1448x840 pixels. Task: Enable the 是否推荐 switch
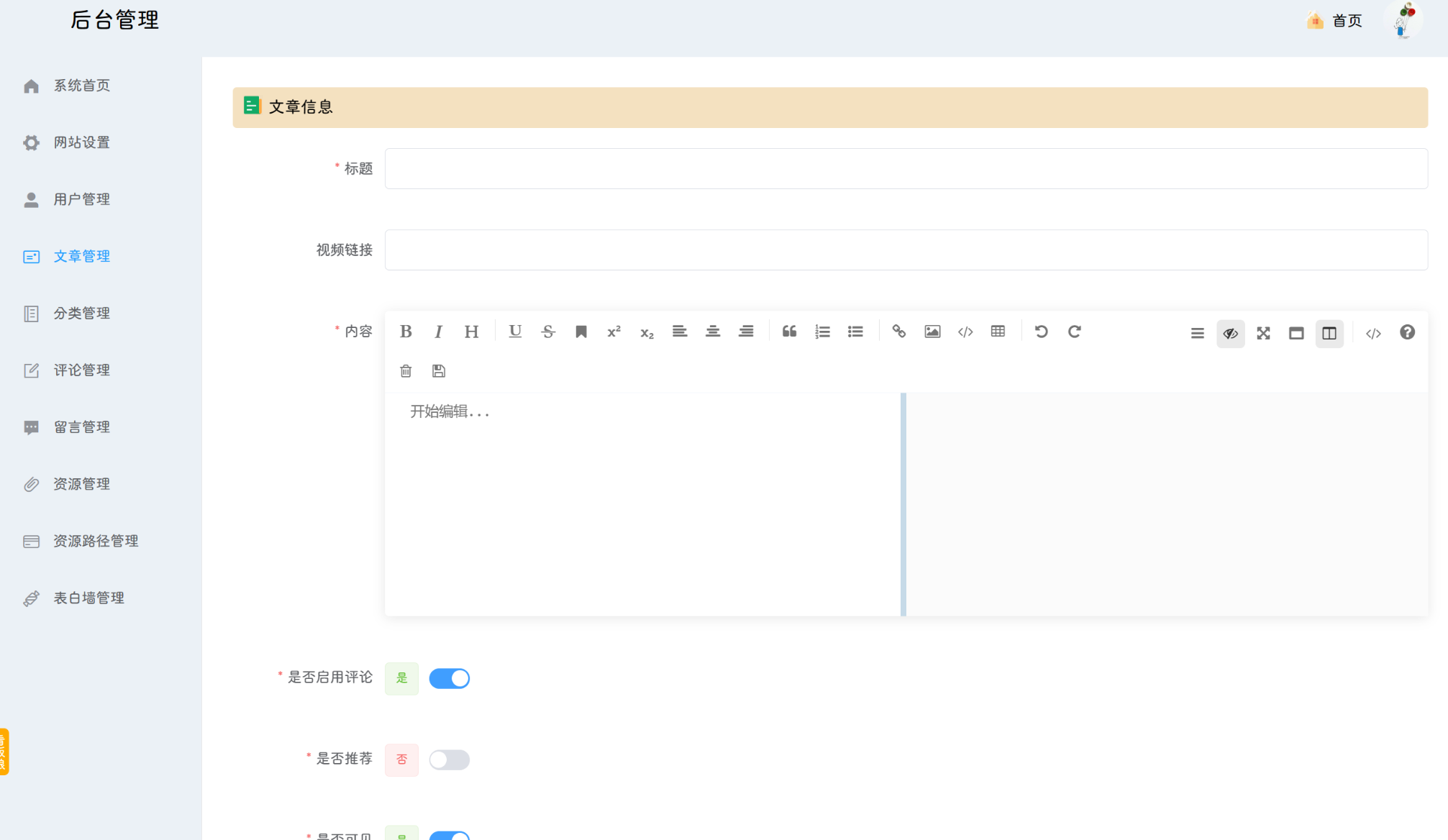point(450,759)
